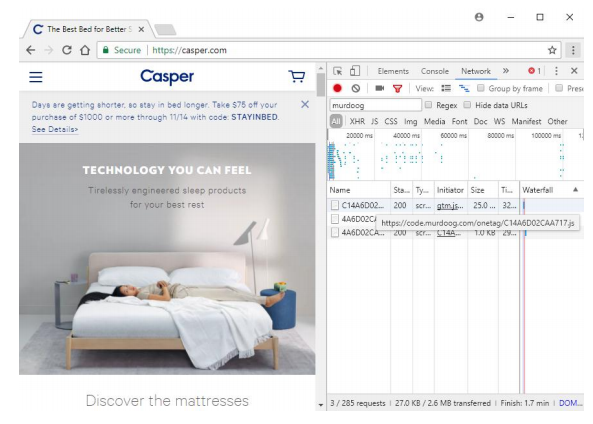Click the browser forward arrow
Viewport: 593px width, 424px height.
click(49, 50)
